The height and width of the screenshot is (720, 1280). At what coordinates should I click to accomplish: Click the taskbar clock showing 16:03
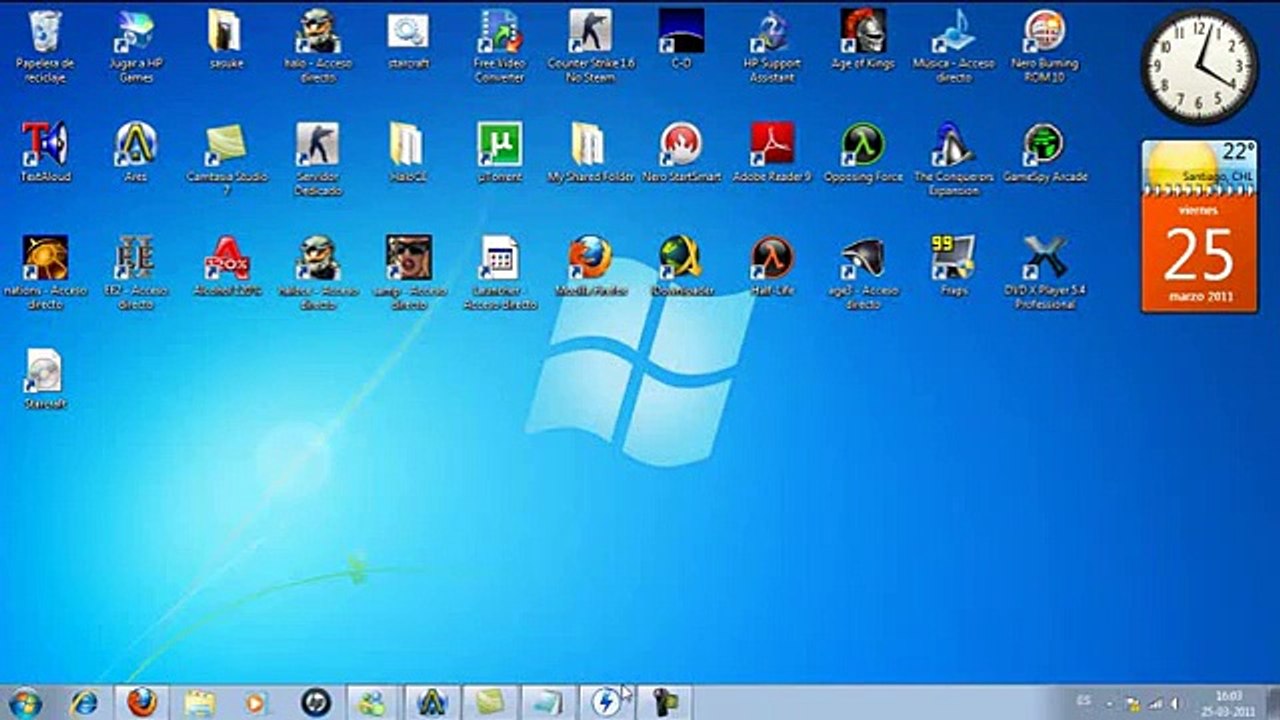[x=1229, y=703]
